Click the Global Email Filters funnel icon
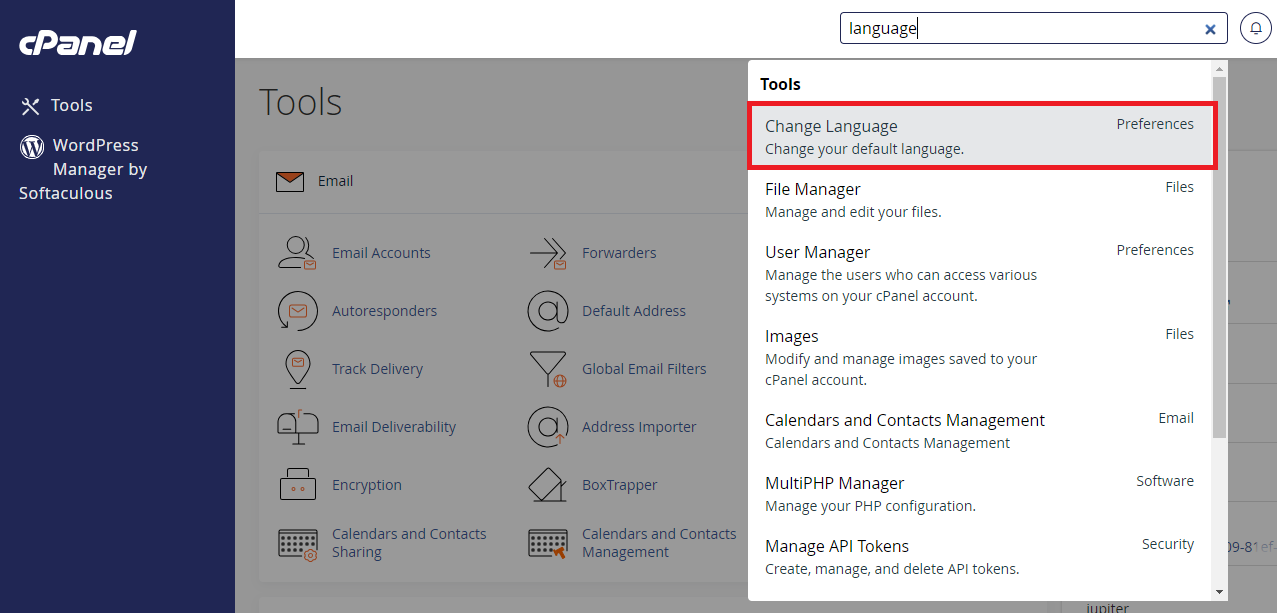This screenshot has height=613, width=1277. (x=548, y=369)
